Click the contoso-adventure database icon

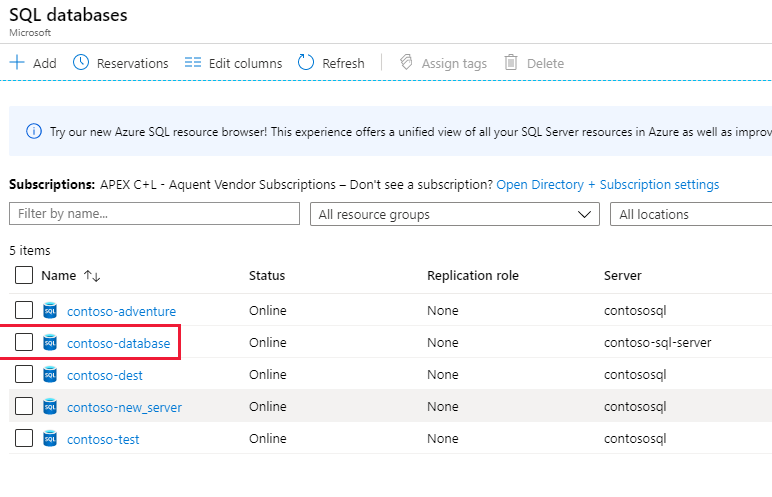(51, 311)
